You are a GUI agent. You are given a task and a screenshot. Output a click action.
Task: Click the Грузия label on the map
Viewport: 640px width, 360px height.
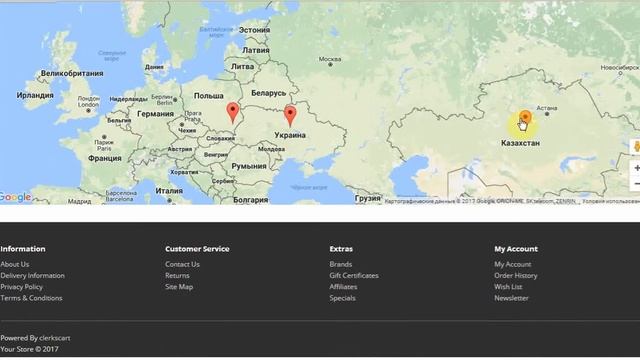click(368, 198)
